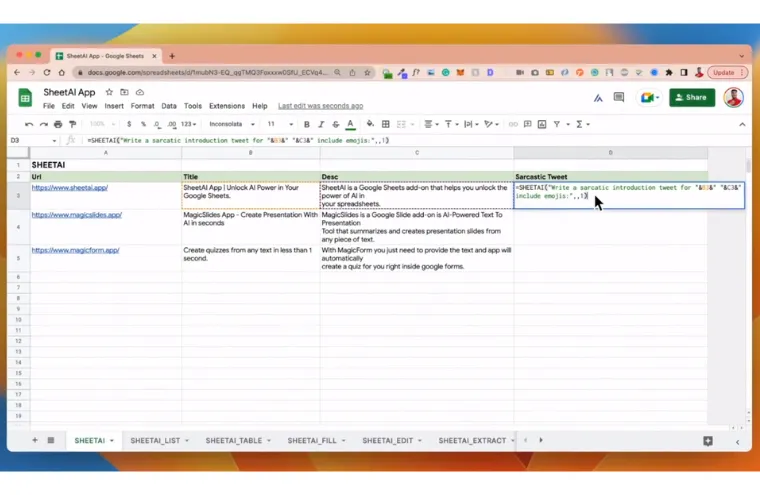Open the Help menu

[259, 106]
